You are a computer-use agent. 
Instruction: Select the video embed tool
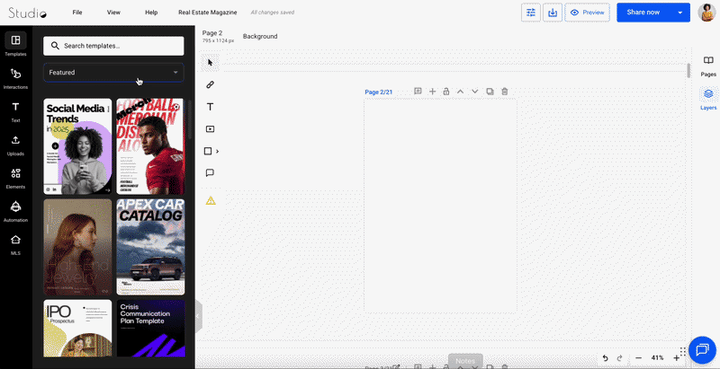tap(210, 129)
